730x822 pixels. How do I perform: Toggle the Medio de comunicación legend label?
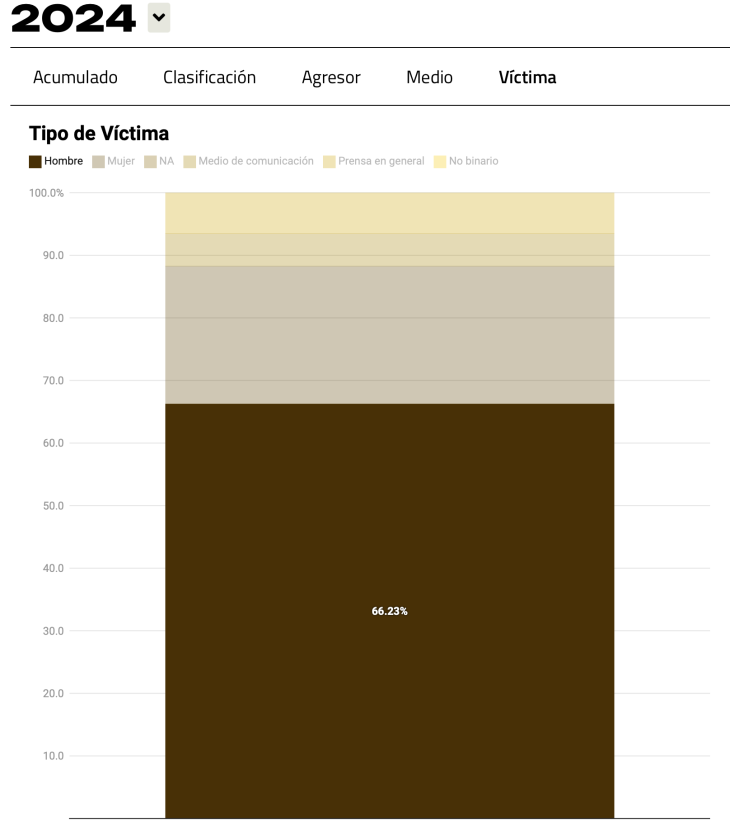256,161
